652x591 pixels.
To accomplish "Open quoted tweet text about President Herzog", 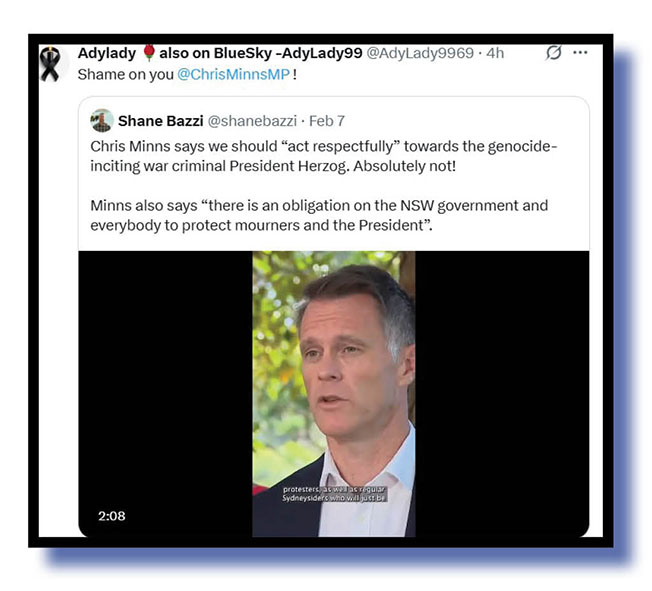I will [x=323, y=156].
